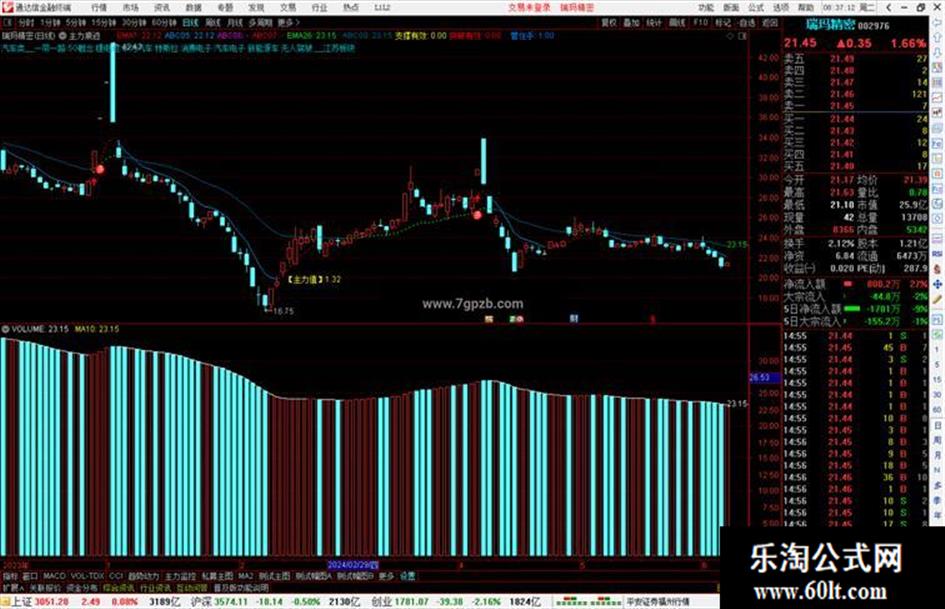Open the 关联报价 tab
Viewport: 945px width, 609px height.
point(45,588)
